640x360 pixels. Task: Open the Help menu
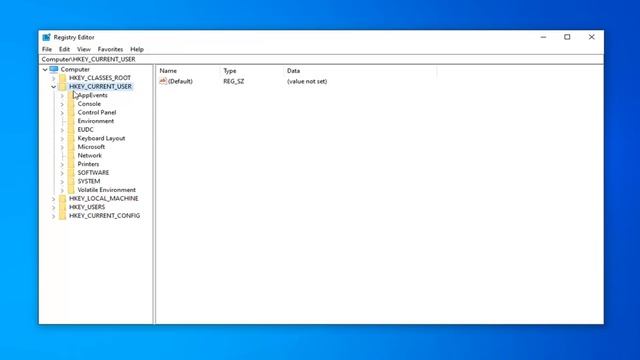click(137, 49)
